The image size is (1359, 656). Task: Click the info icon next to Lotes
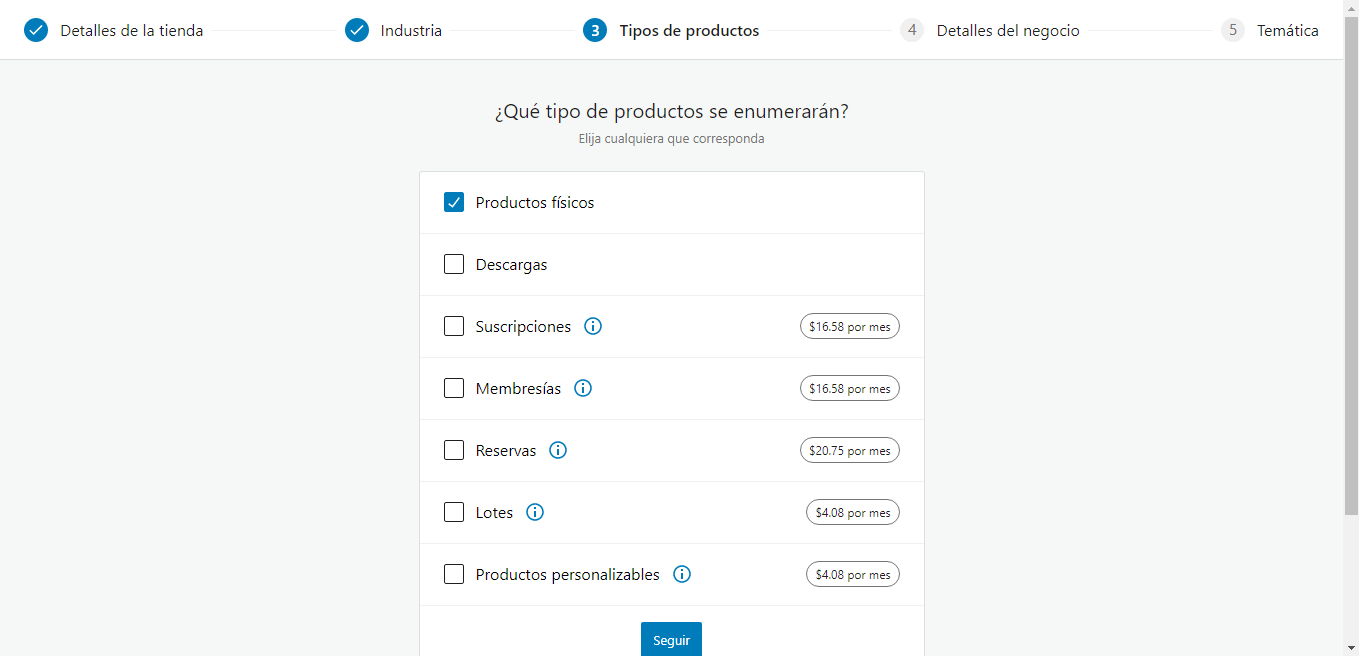click(535, 512)
